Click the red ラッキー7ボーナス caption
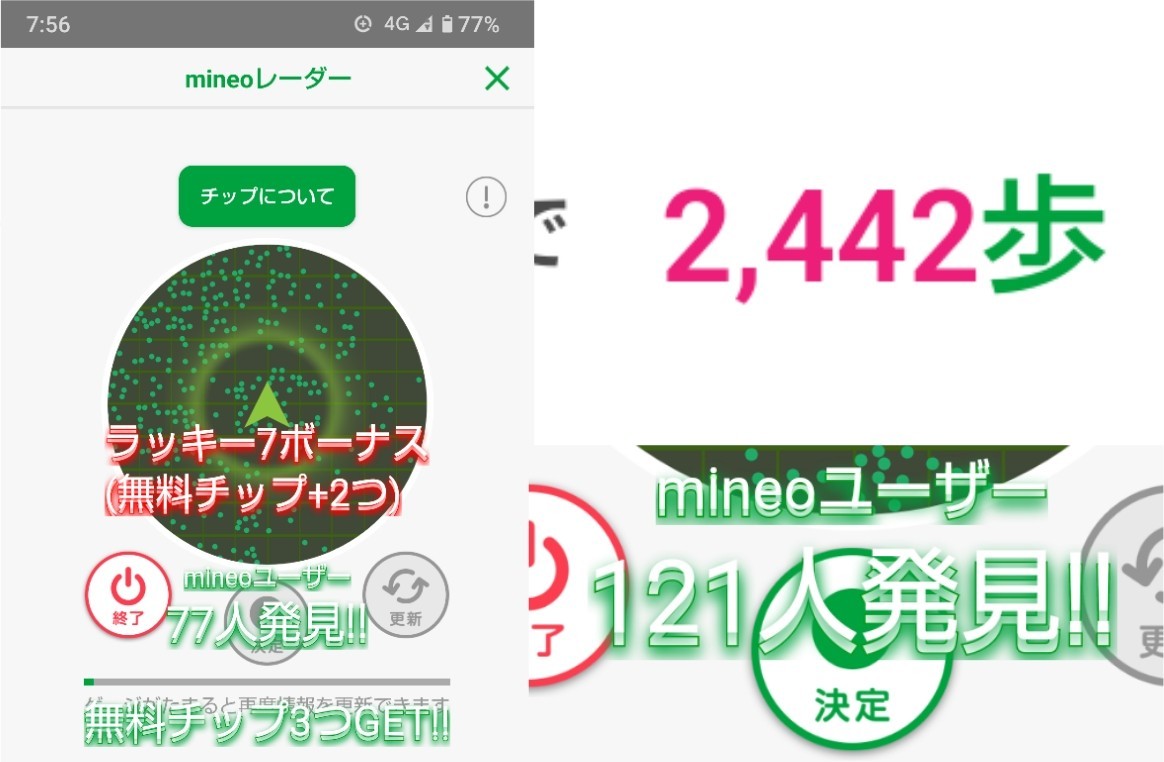This screenshot has width=1164, height=762. click(x=266, y=444)
